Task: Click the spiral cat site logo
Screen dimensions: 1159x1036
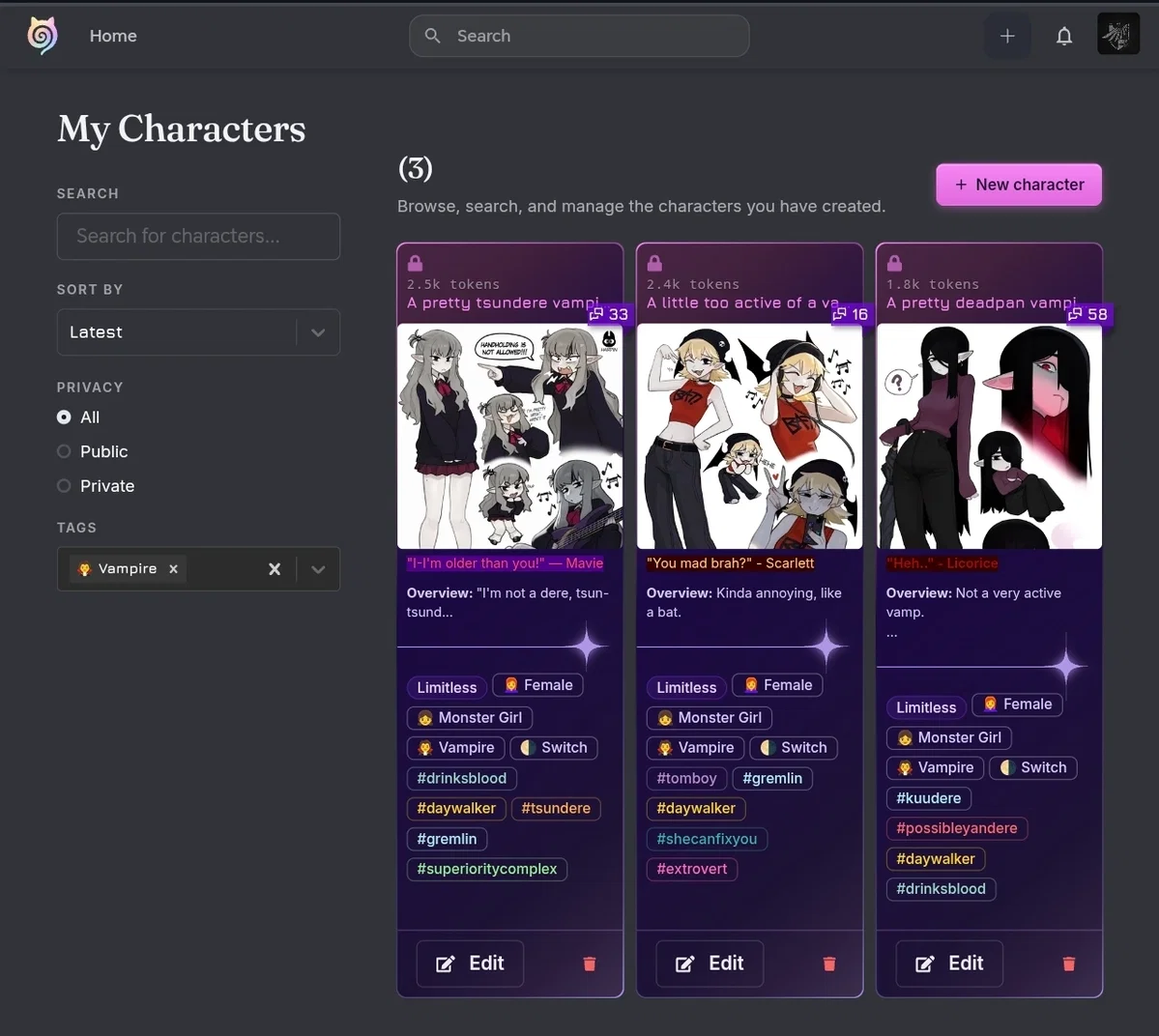Action: pyautogui.click(x=43, y=36)
